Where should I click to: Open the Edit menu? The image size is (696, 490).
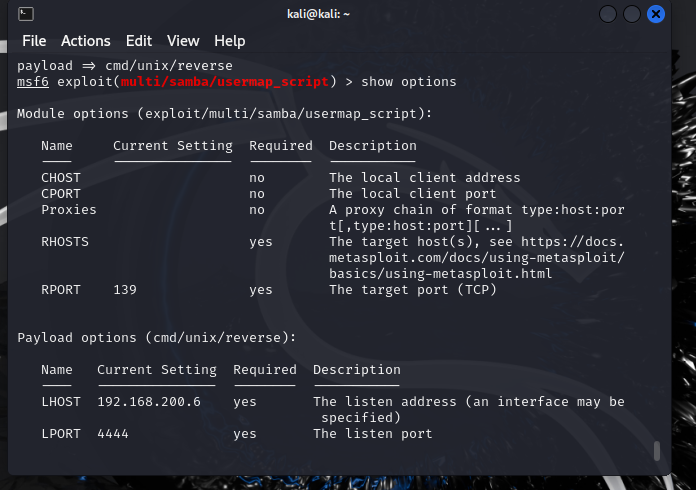click(139, 41)
